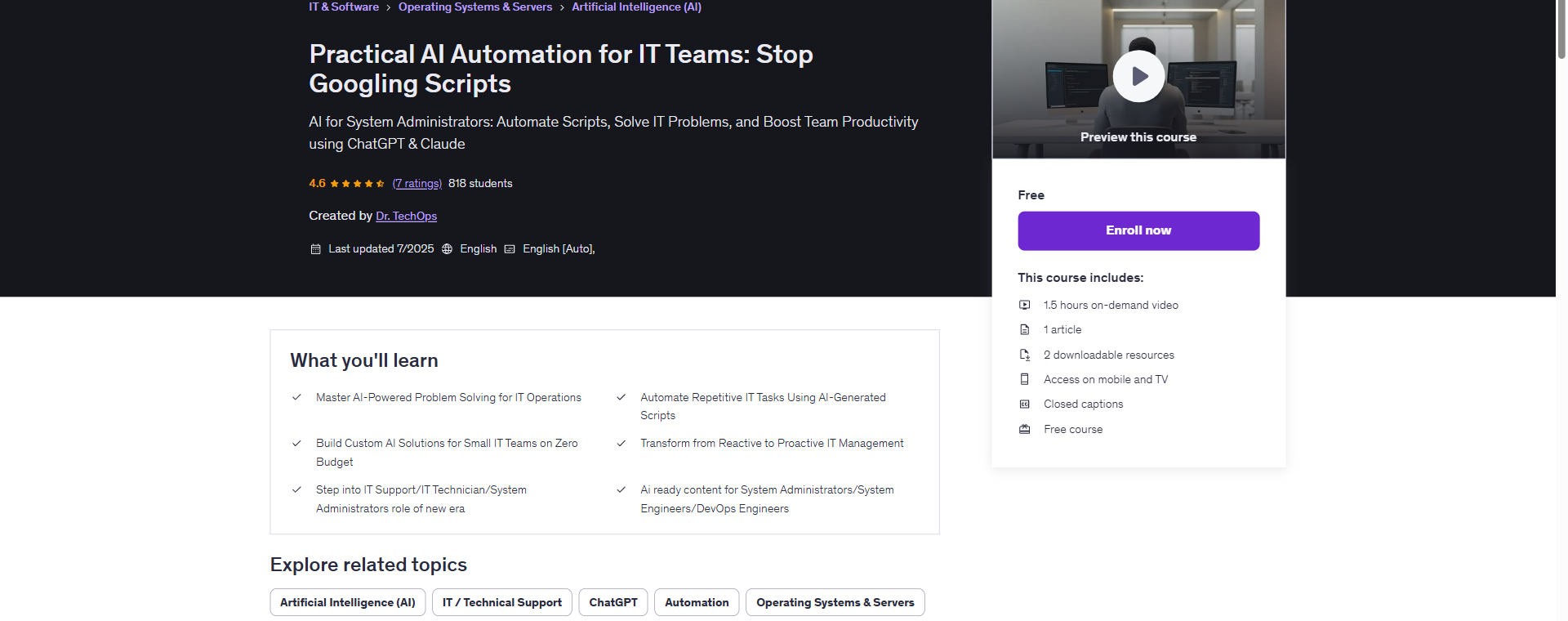Click the Enroll now button
Image resolution: width=1568 pixels, height=621 pixels.
pos(1138,230)
